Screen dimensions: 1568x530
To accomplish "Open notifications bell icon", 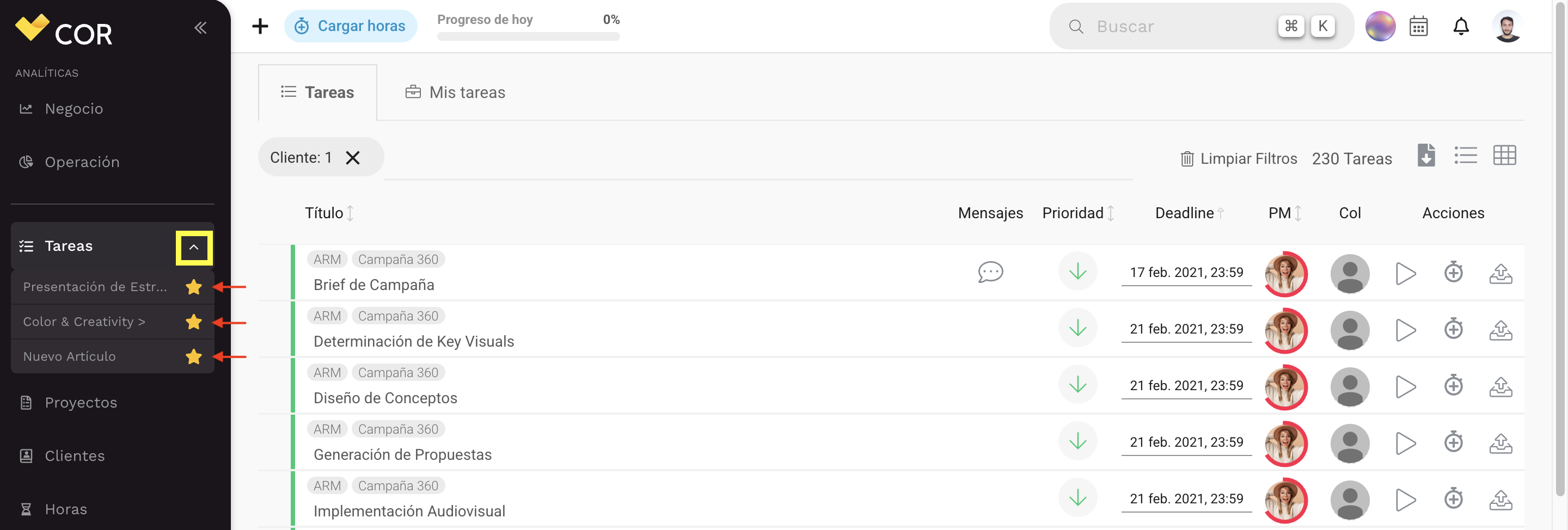I will pos(1461,27).
